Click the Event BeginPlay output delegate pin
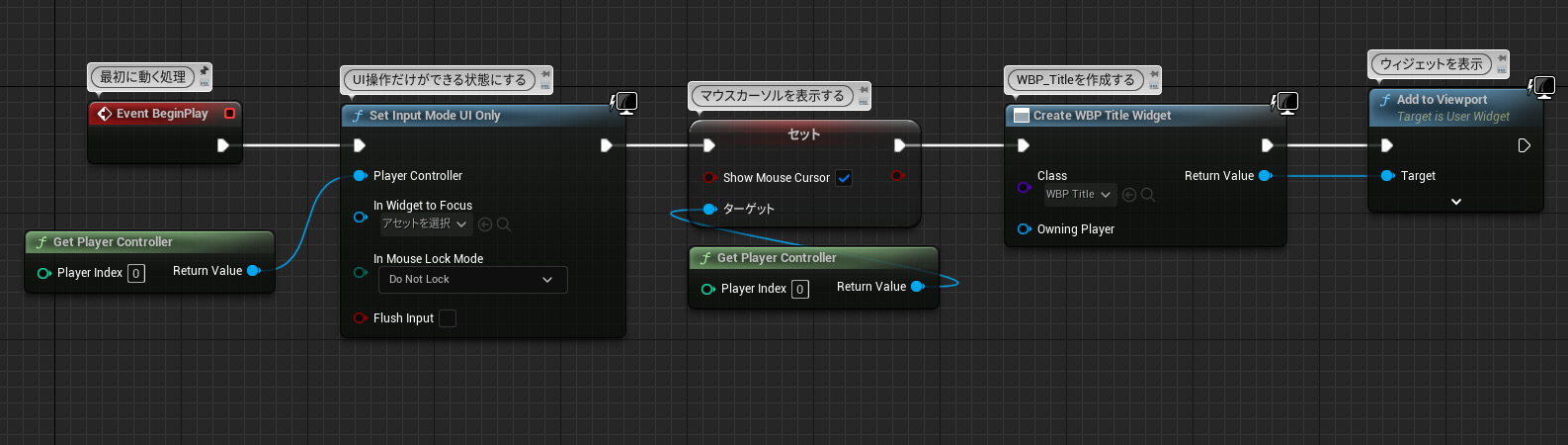This screenshot has width=1568, height=445. pos(229,114)
